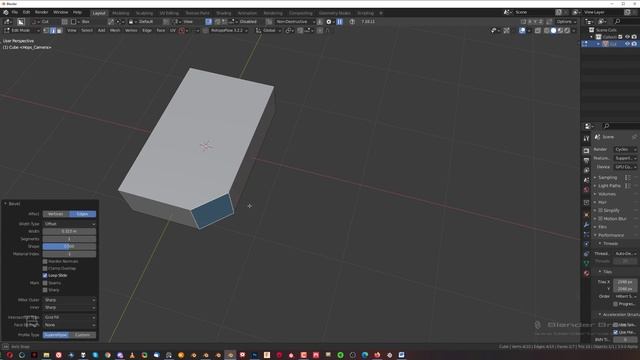Image resolution: width=640 pixels, height=360 pixels.
Task: Enable Clamp Overlap checkbox
Action: [45, 269]
